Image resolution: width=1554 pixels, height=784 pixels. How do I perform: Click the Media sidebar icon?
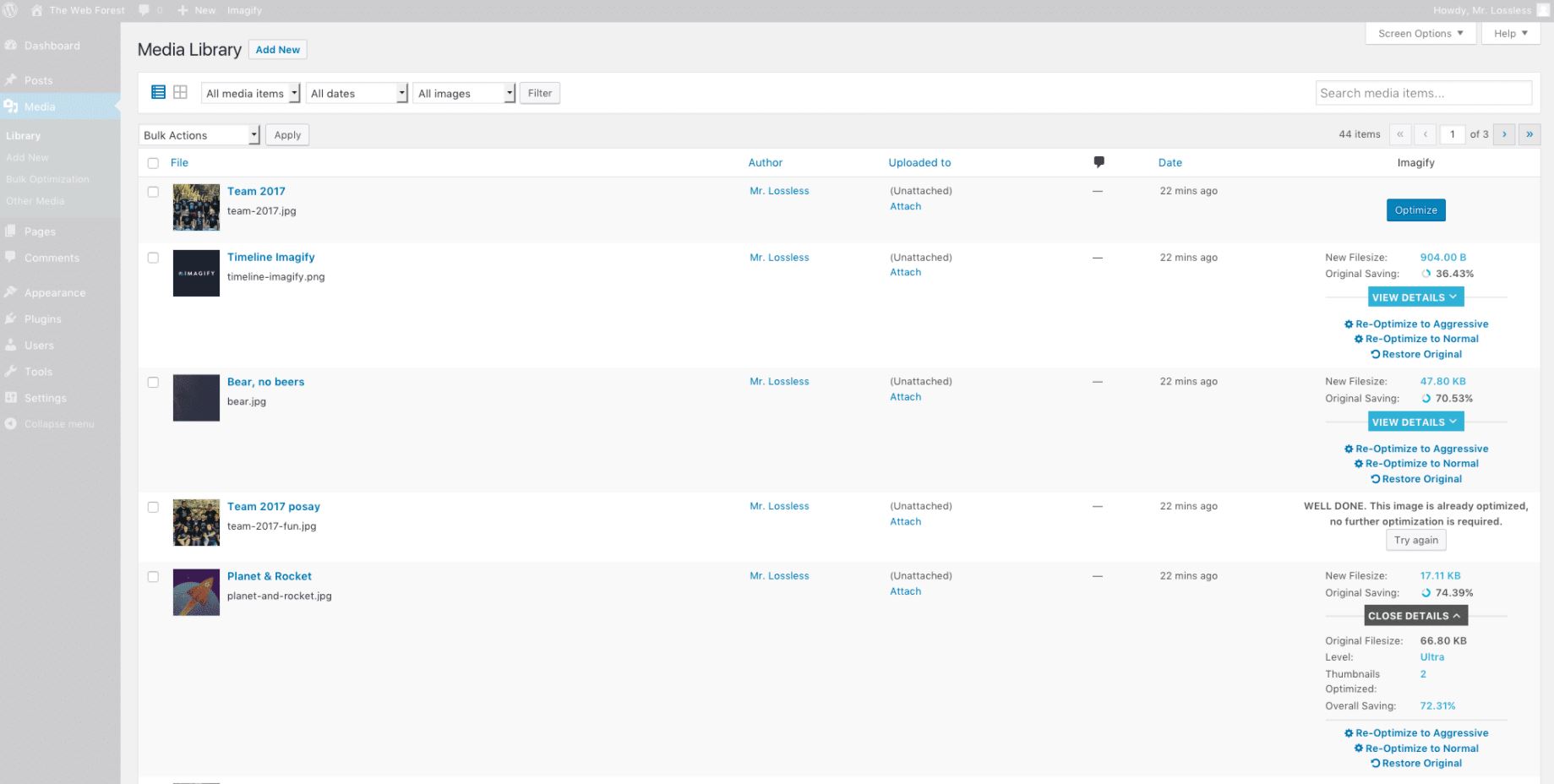point(11,106)
